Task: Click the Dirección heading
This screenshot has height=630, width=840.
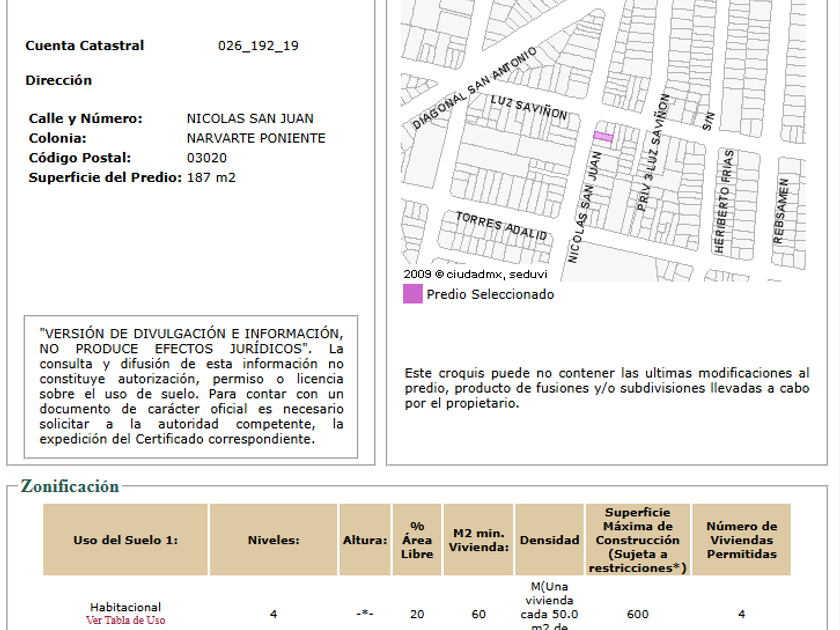Action: 58,80
